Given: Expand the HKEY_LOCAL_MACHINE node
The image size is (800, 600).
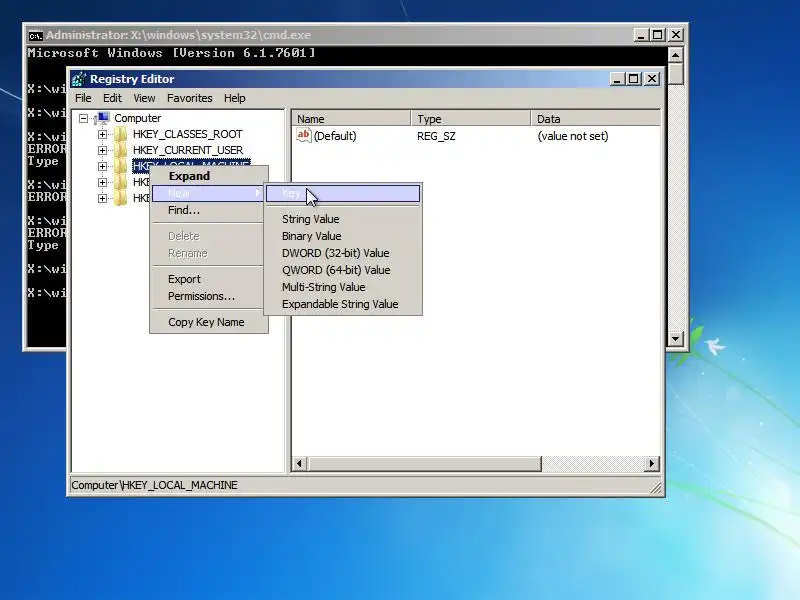Looking at the screenshot, I should click(x=102, y=166).
